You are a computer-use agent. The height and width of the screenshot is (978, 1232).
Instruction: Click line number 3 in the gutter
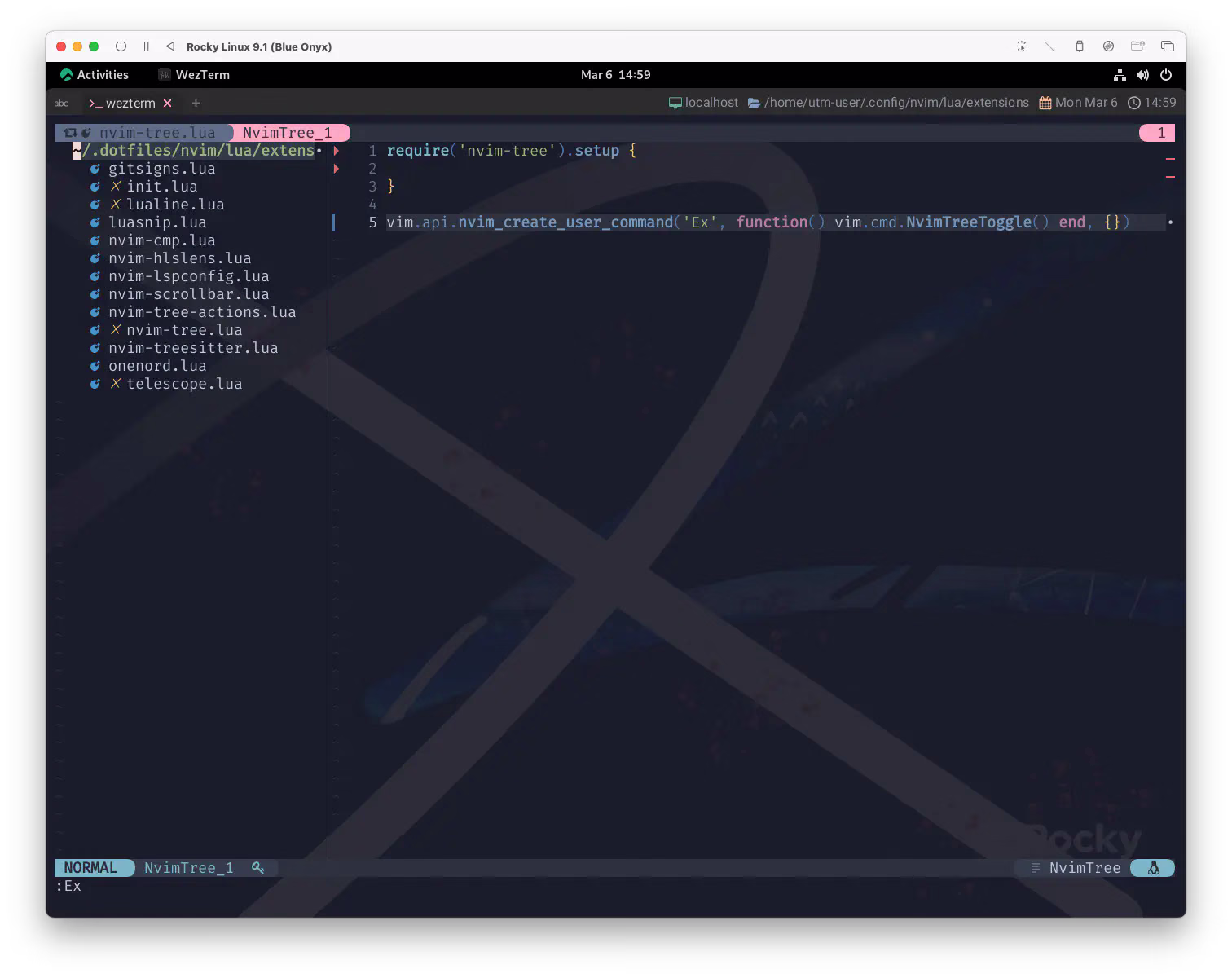pos(372,187)
